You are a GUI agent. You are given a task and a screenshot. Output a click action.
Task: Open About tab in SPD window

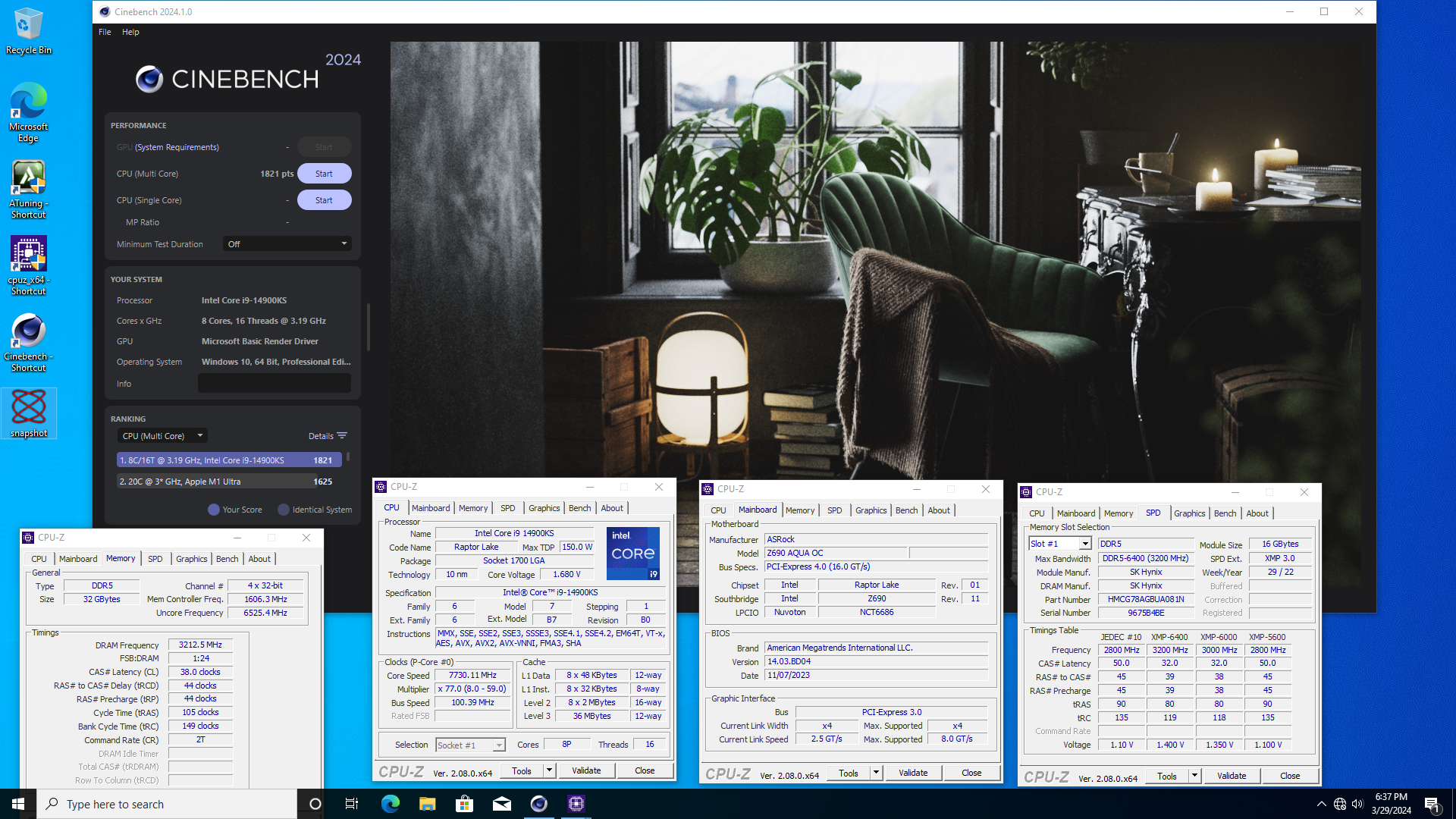point(1257,513)
